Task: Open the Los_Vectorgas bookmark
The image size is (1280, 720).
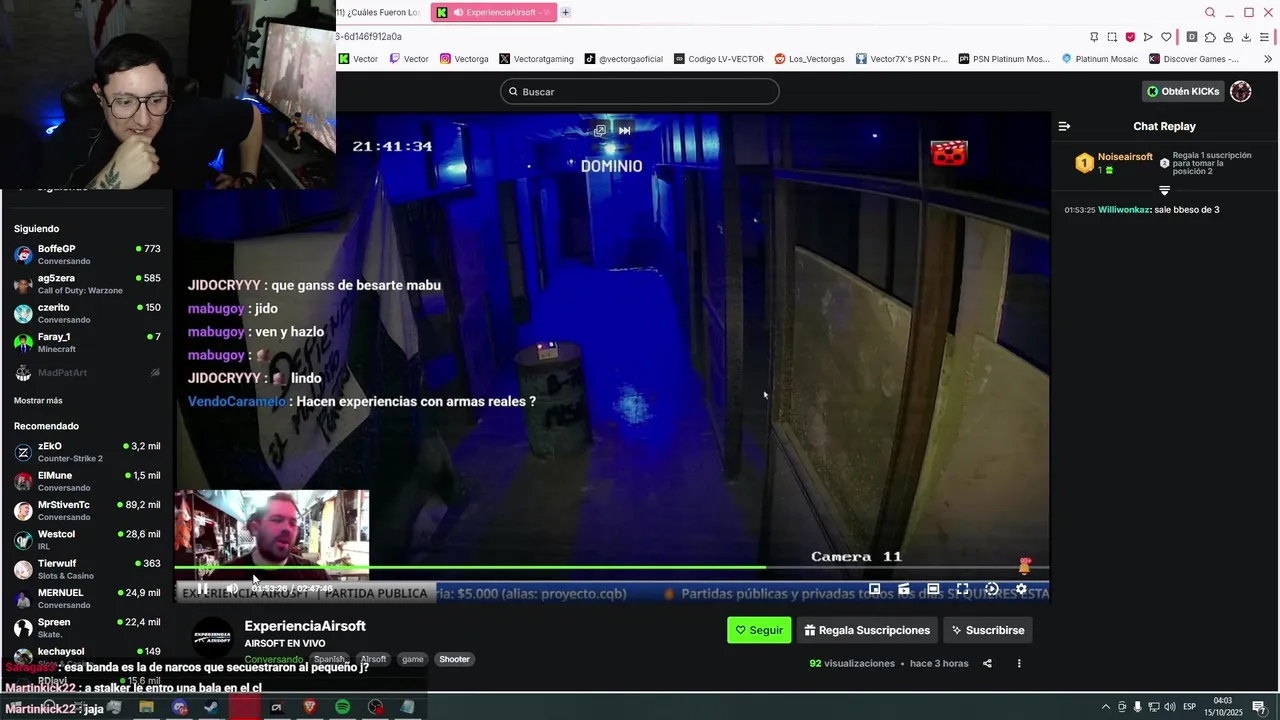Action: [x=809, y=59]
